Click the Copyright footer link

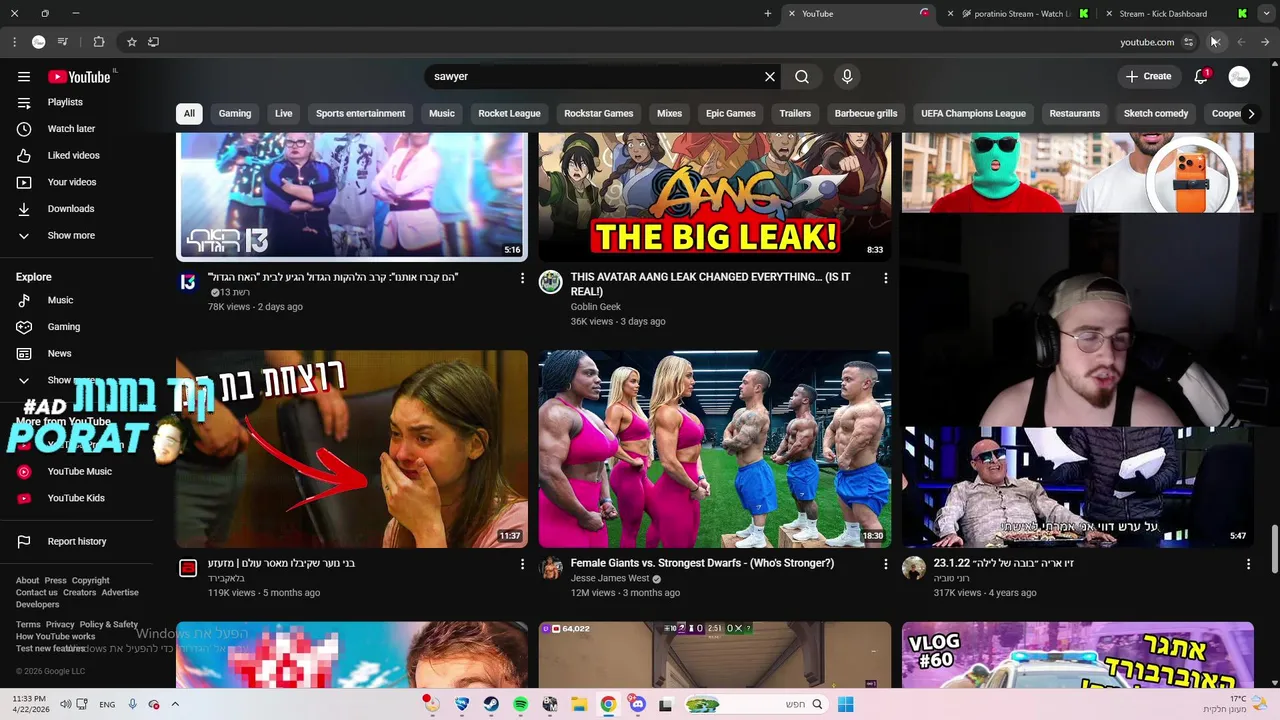90,581
